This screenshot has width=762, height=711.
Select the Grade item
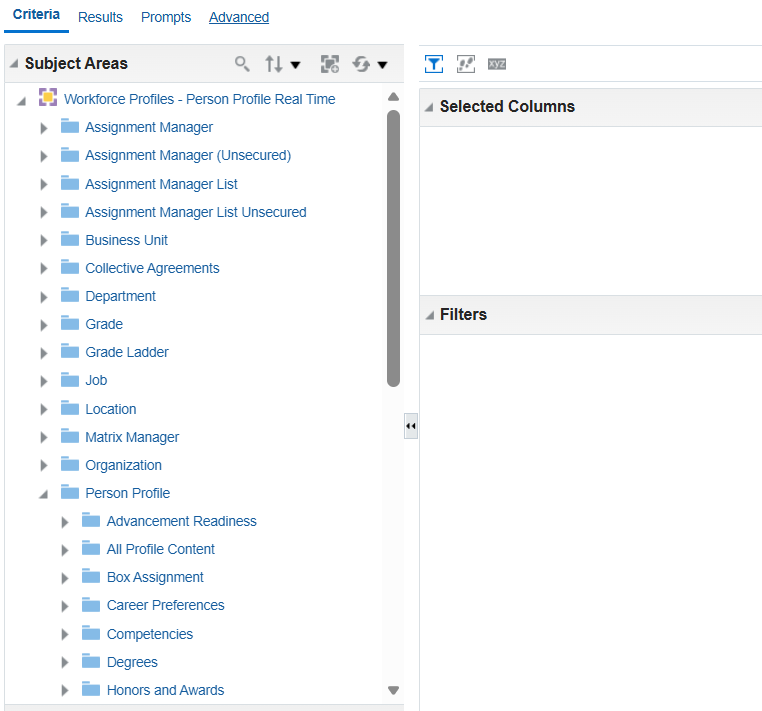[104, 324]
